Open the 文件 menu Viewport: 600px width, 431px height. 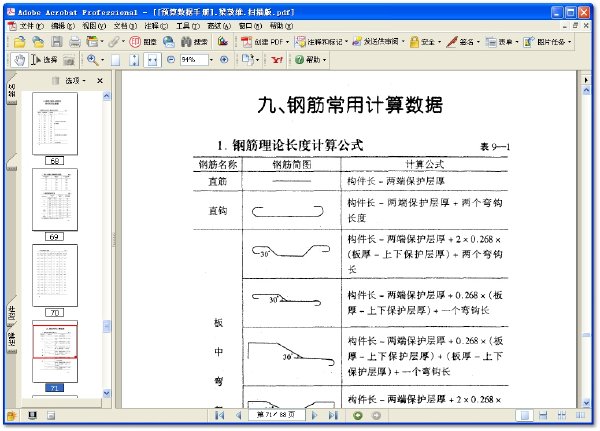(x=32, y=26)
